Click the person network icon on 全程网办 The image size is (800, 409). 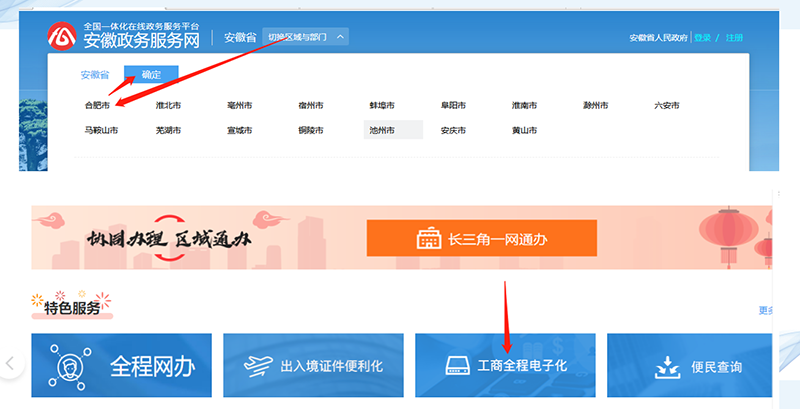coord(70,367)
